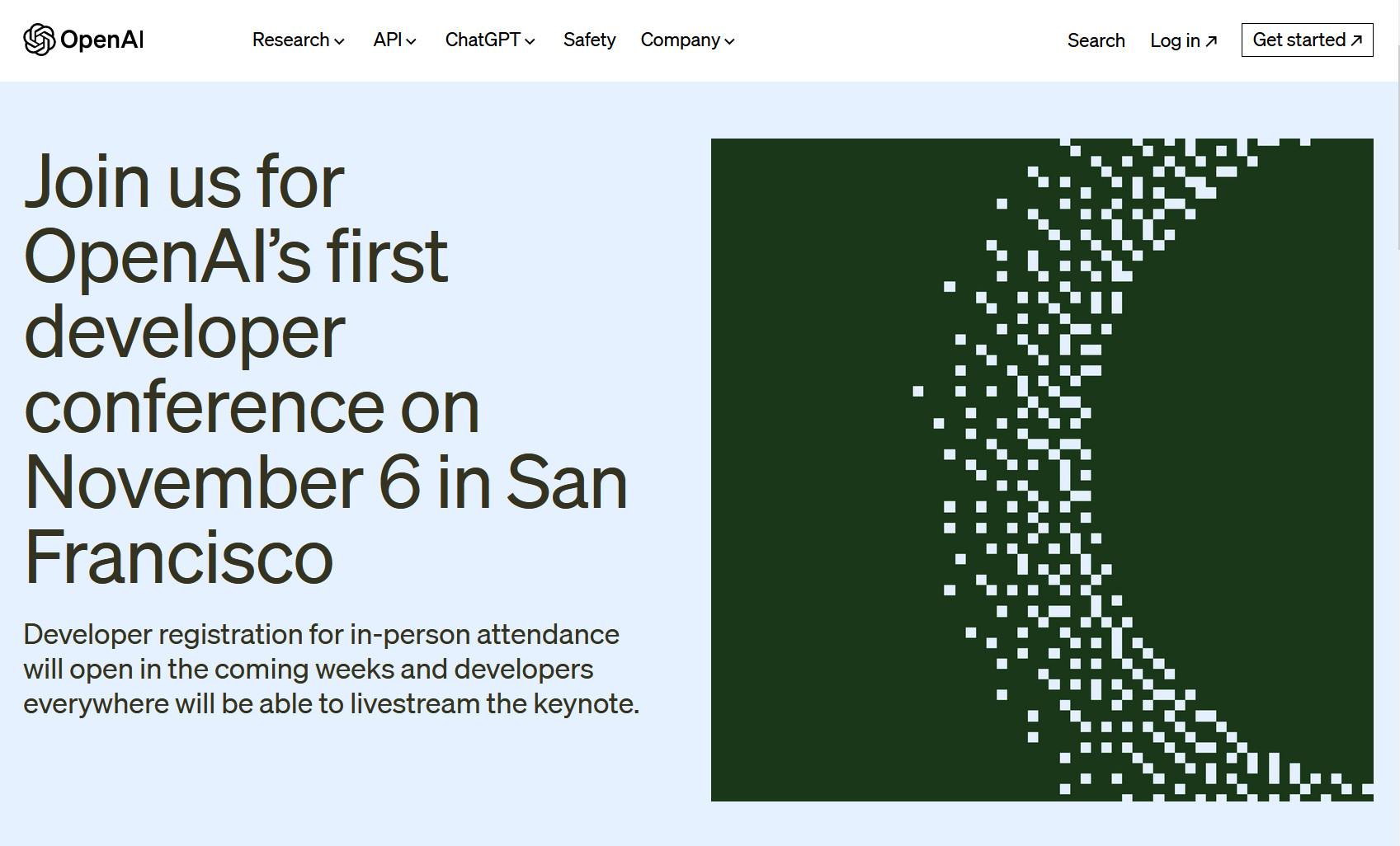Click the Get started button
1400x846 pixels.
(1307, 40)
